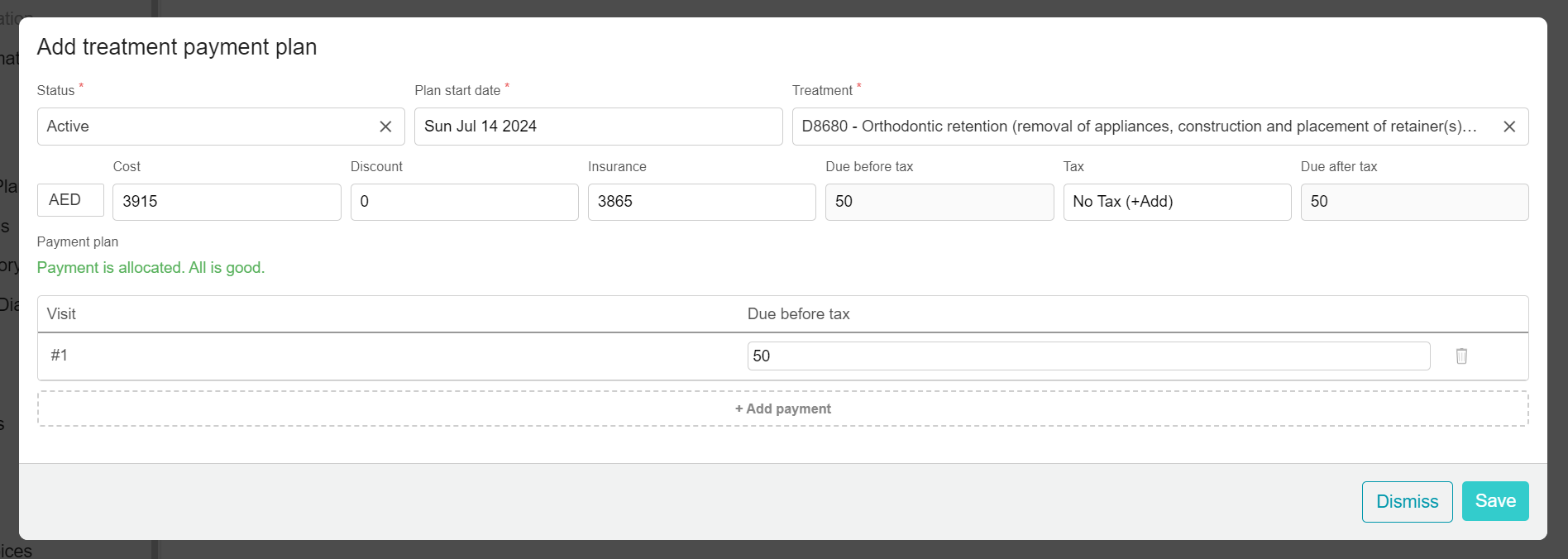Dismiss the payment plan dialog
Viewport: 1568px width, 559px height.
click(1407, 502)
